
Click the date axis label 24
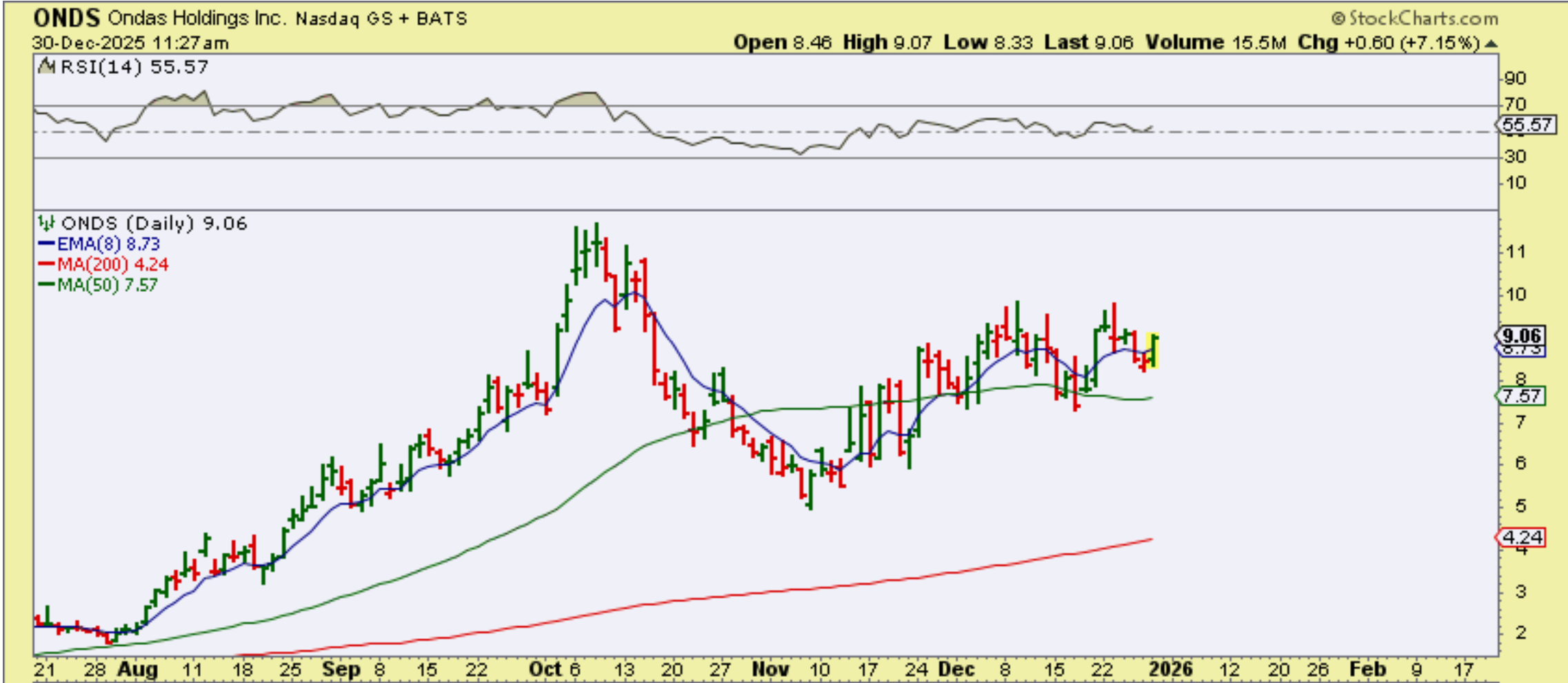[x=916, y=669]
